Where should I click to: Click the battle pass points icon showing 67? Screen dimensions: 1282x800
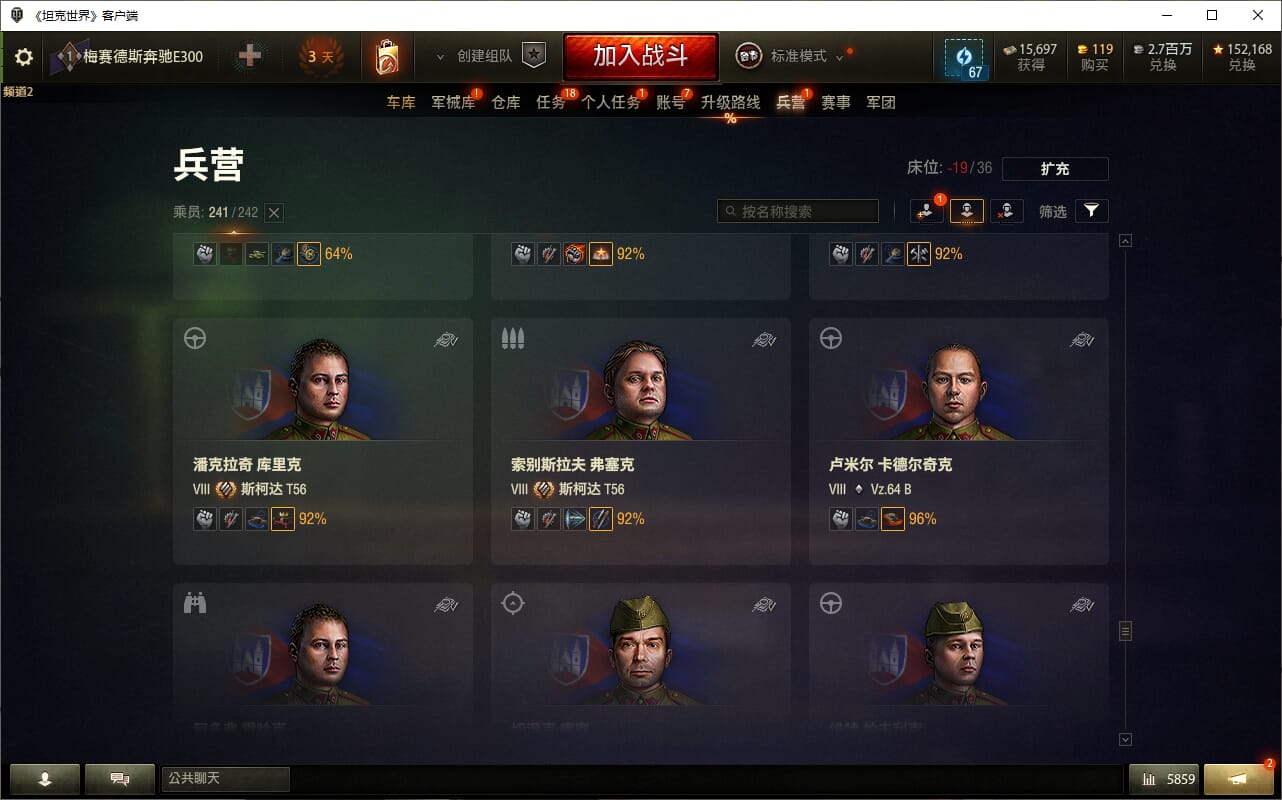[964, 58]
